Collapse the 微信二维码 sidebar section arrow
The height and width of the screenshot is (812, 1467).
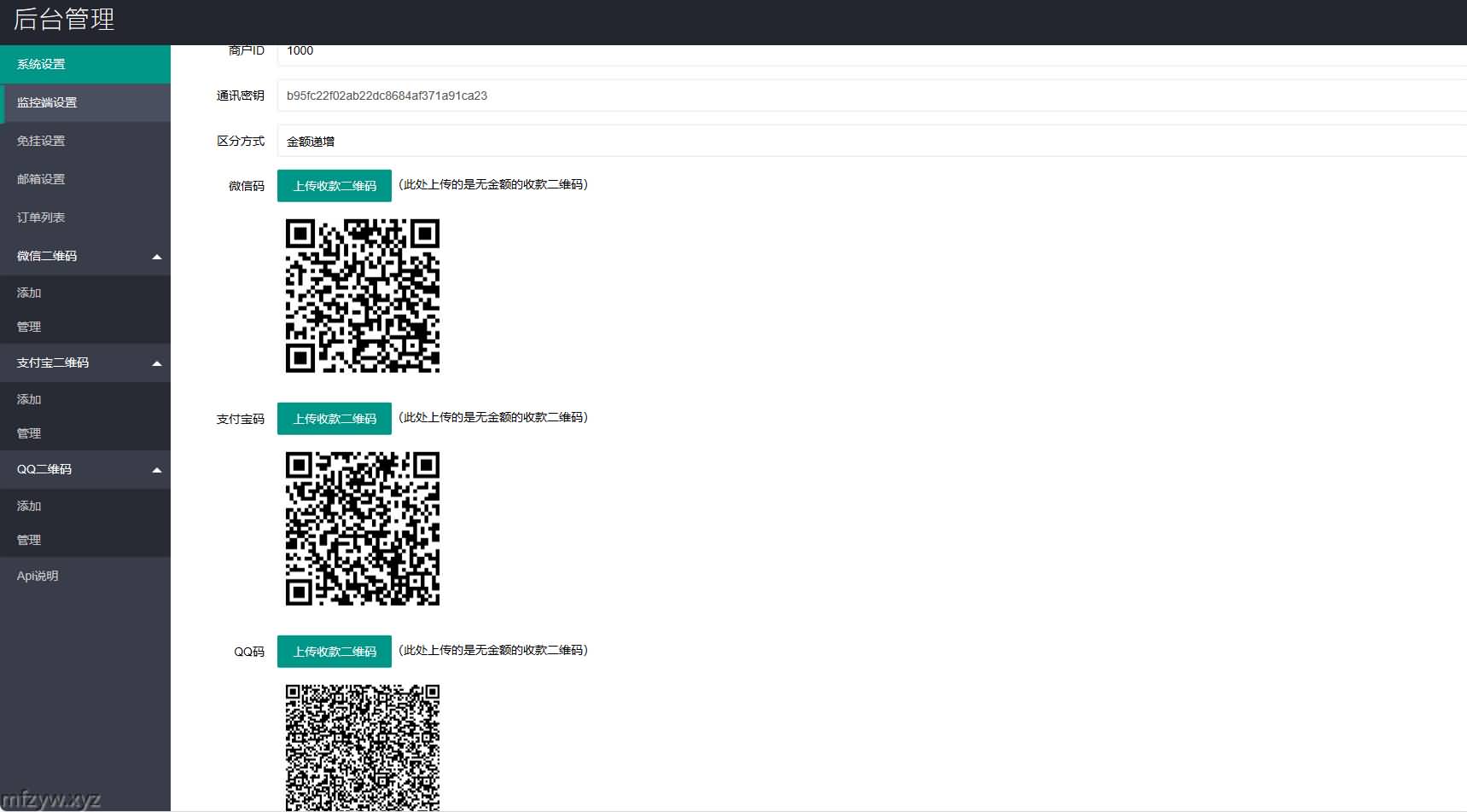(x=157, y=257)
